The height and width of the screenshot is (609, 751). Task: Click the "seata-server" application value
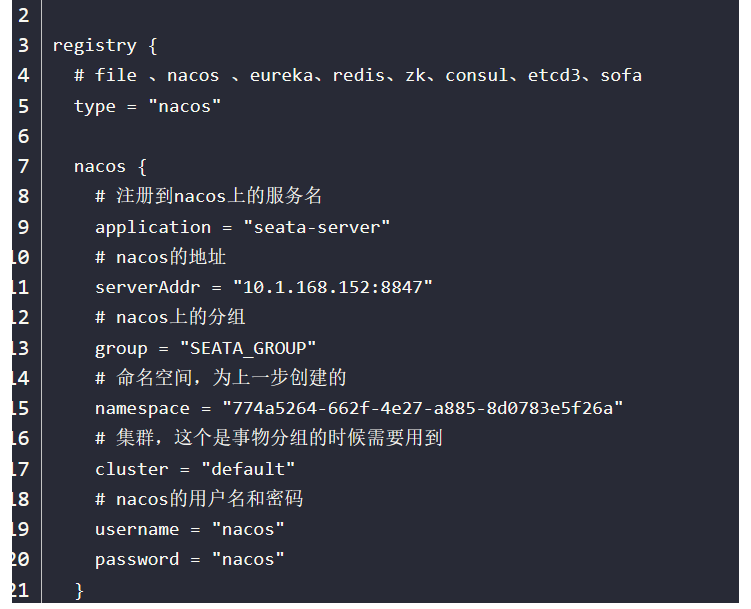(x=317, y=227)
